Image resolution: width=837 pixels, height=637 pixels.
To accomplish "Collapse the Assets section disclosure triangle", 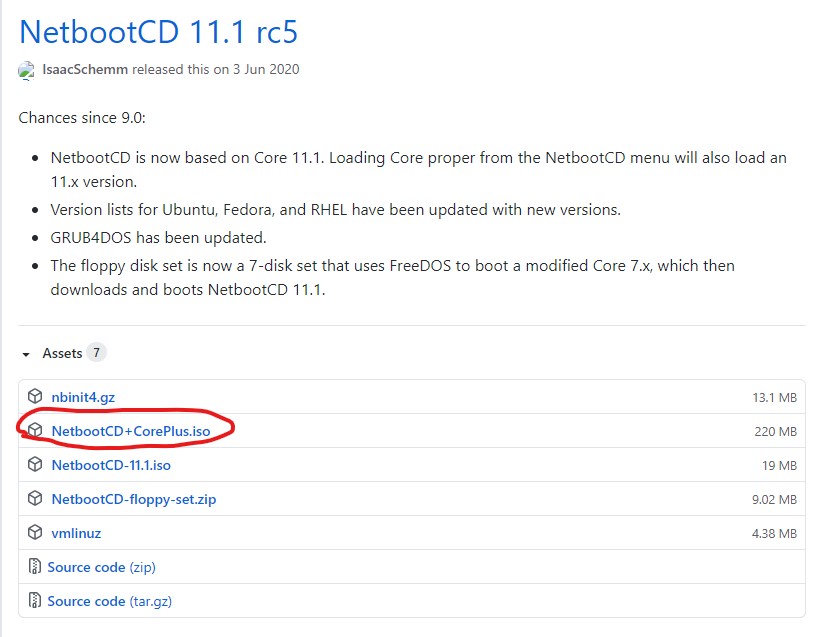I will 26,354.
